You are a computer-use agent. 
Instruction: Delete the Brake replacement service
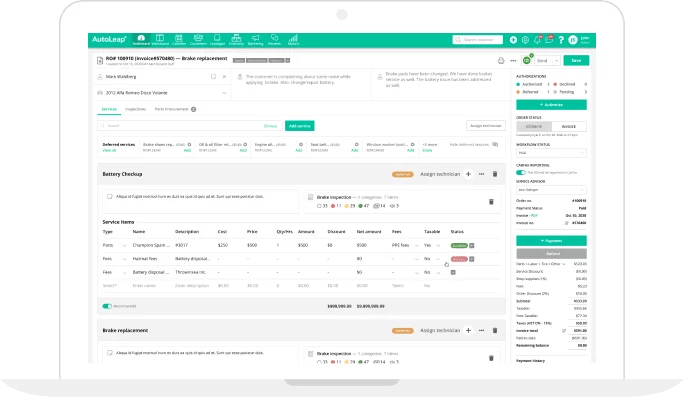point(495,330)
